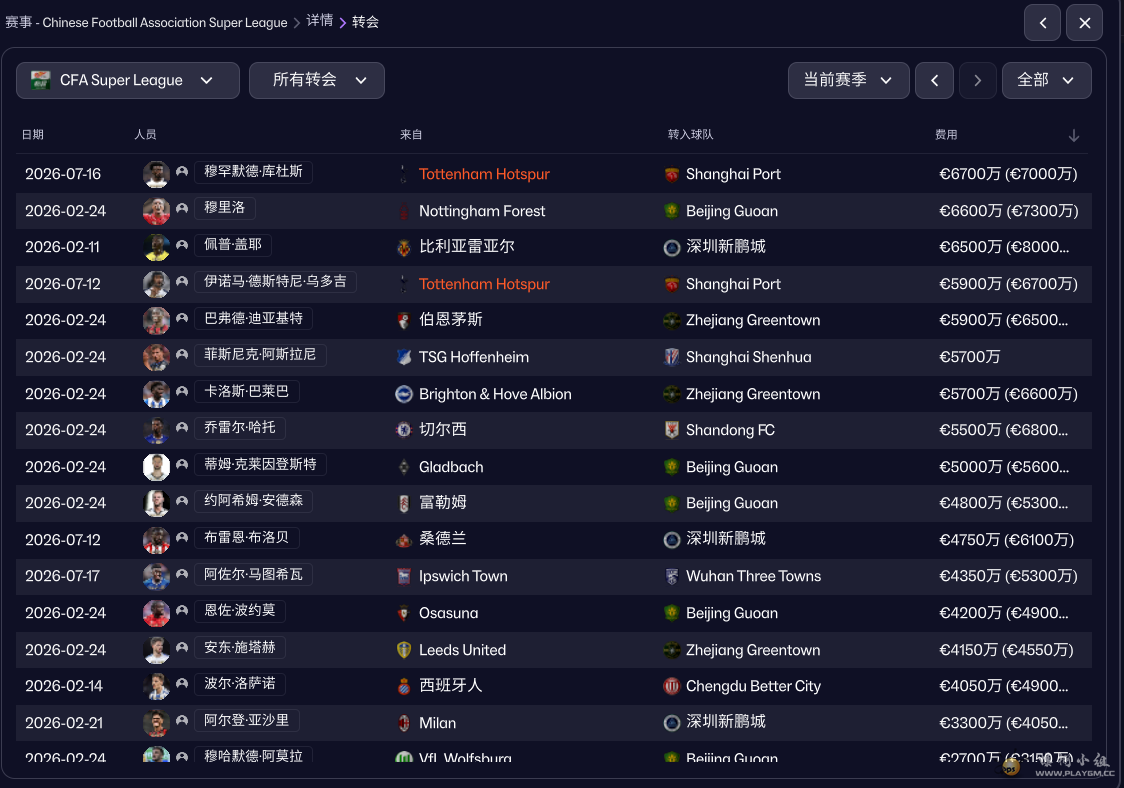Open player 穆里洛

pyautogui.click(x=224, y=208)
